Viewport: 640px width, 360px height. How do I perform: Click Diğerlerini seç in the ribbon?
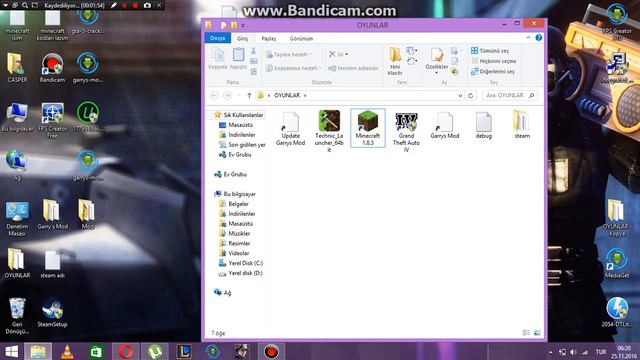pyautogui.click(x=493, y=71)
